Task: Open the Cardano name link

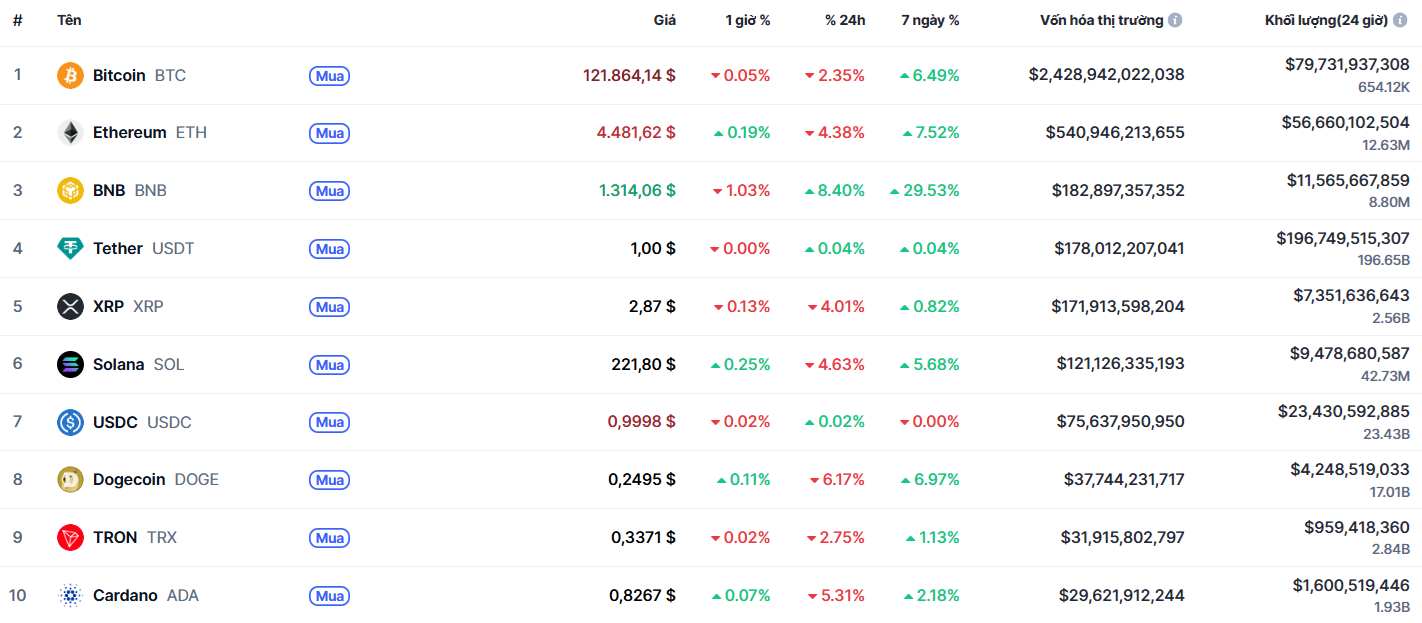Action: (x=125, y=596)
